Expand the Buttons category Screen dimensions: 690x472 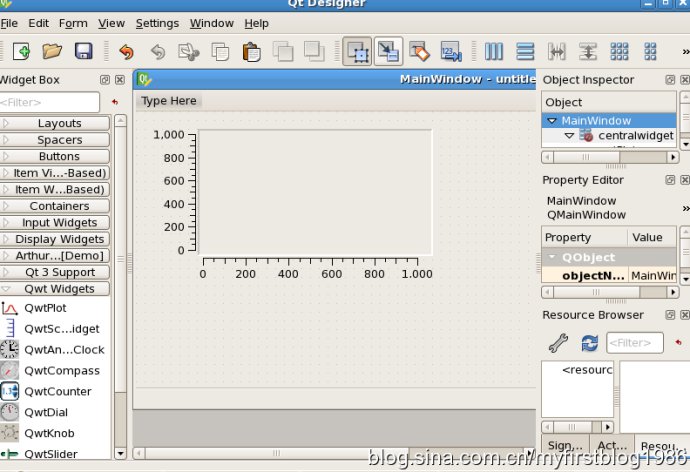55,157
